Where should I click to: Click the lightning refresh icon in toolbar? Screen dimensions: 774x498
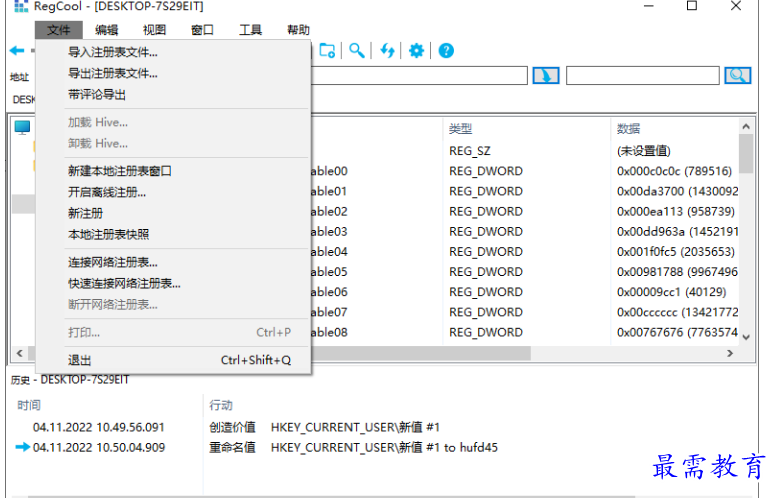[386, 50]
